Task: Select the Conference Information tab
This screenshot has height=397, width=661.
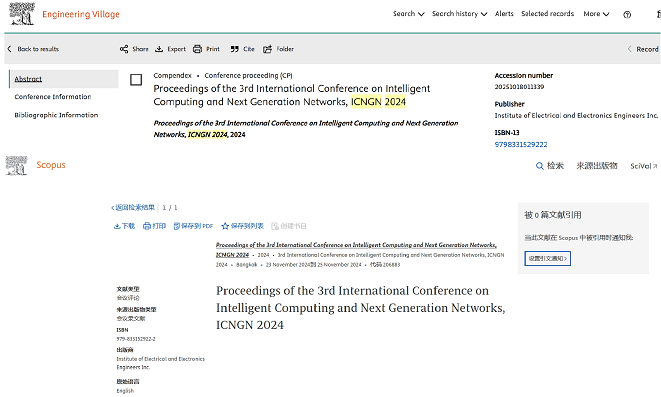Action: (x=53, y=97)
